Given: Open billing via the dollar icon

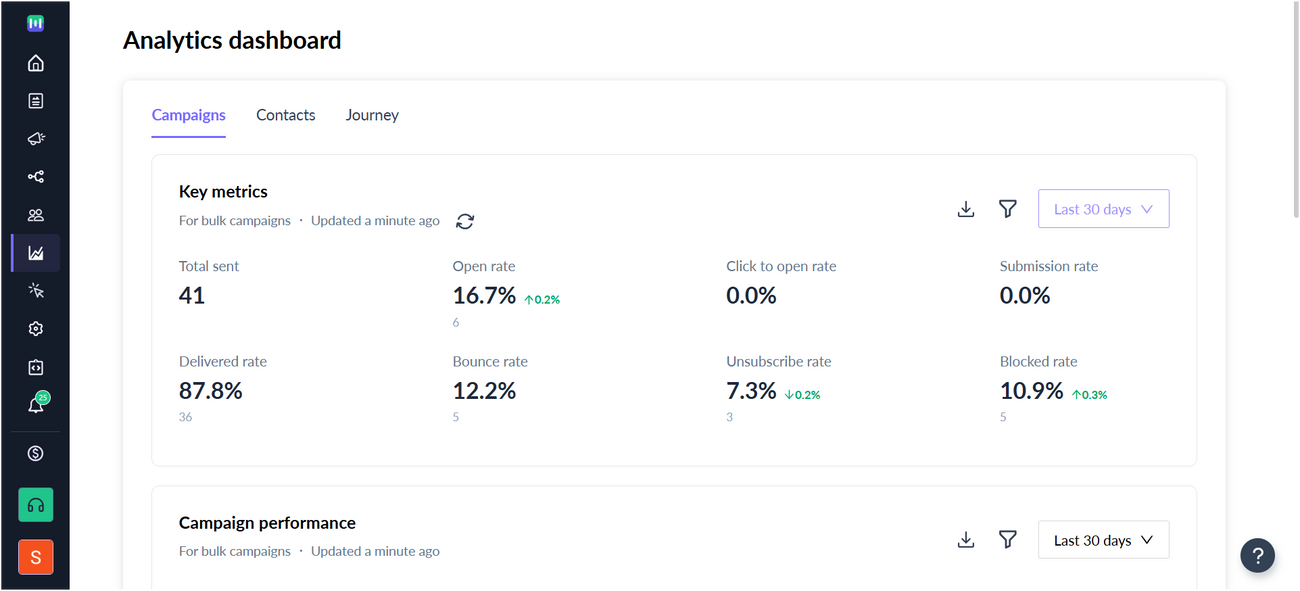Looking at the screenshot, I should tap(36, 454).
